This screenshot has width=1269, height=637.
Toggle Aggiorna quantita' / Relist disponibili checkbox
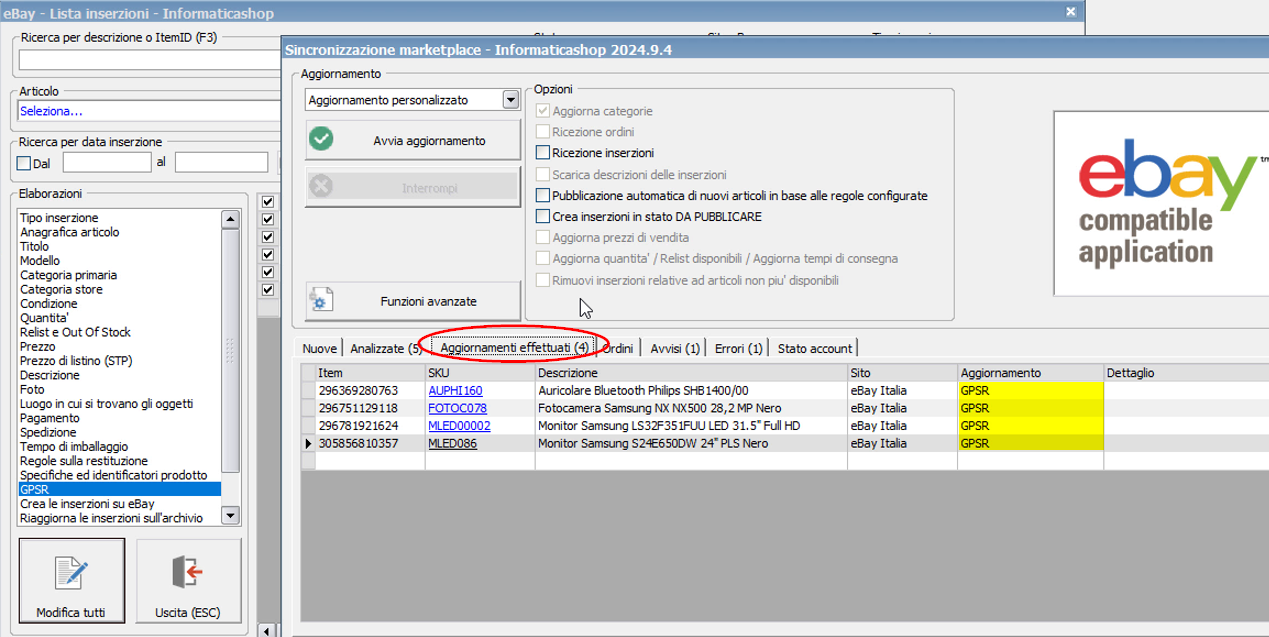(543, 259)
